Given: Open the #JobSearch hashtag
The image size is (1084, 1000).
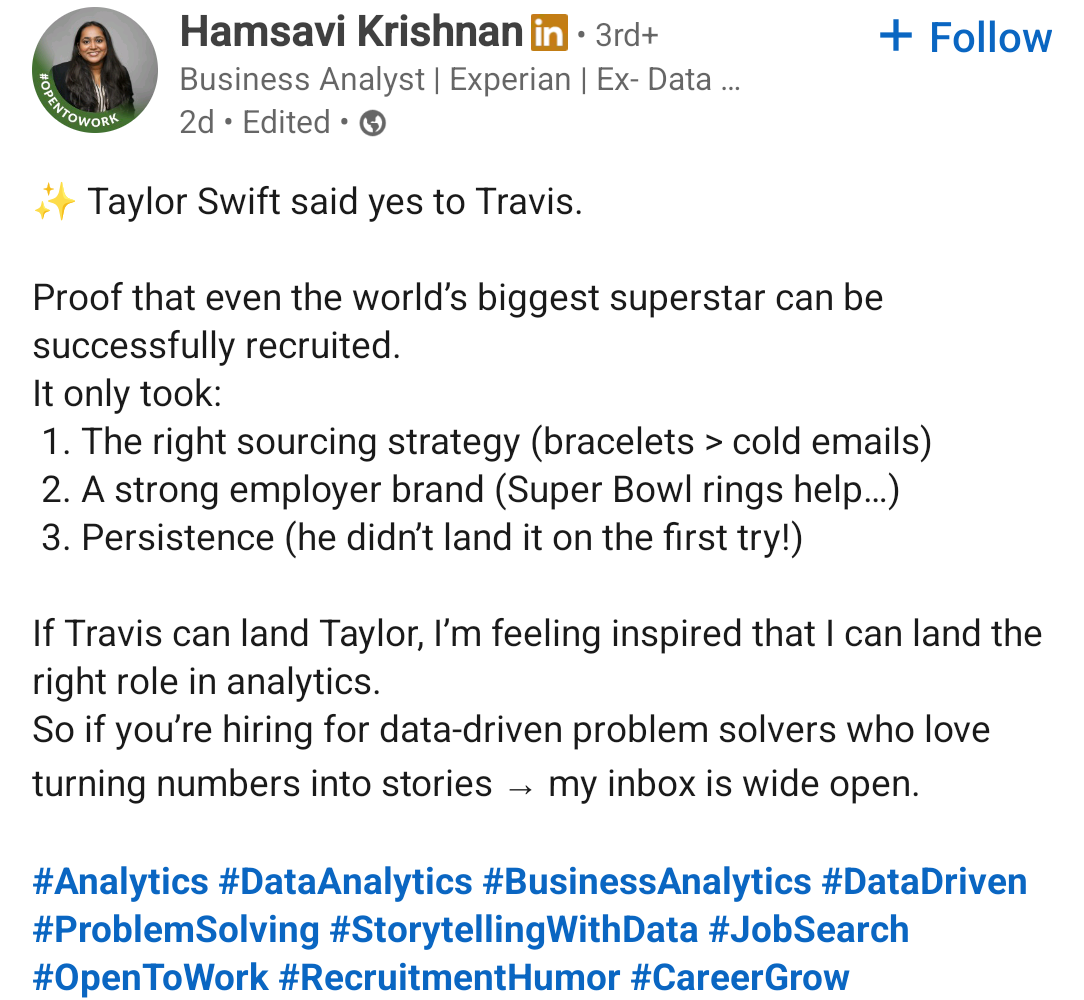Looking at the screenshot, I should coord(809,929).
